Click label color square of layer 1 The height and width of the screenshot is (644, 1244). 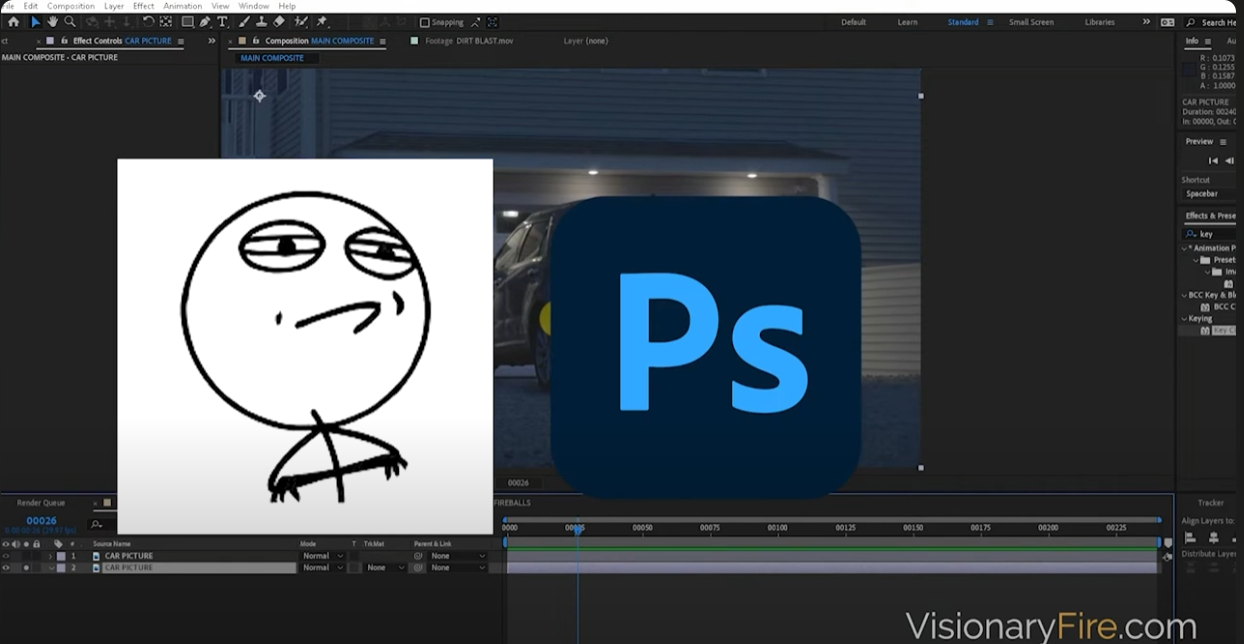coord(61,556)
